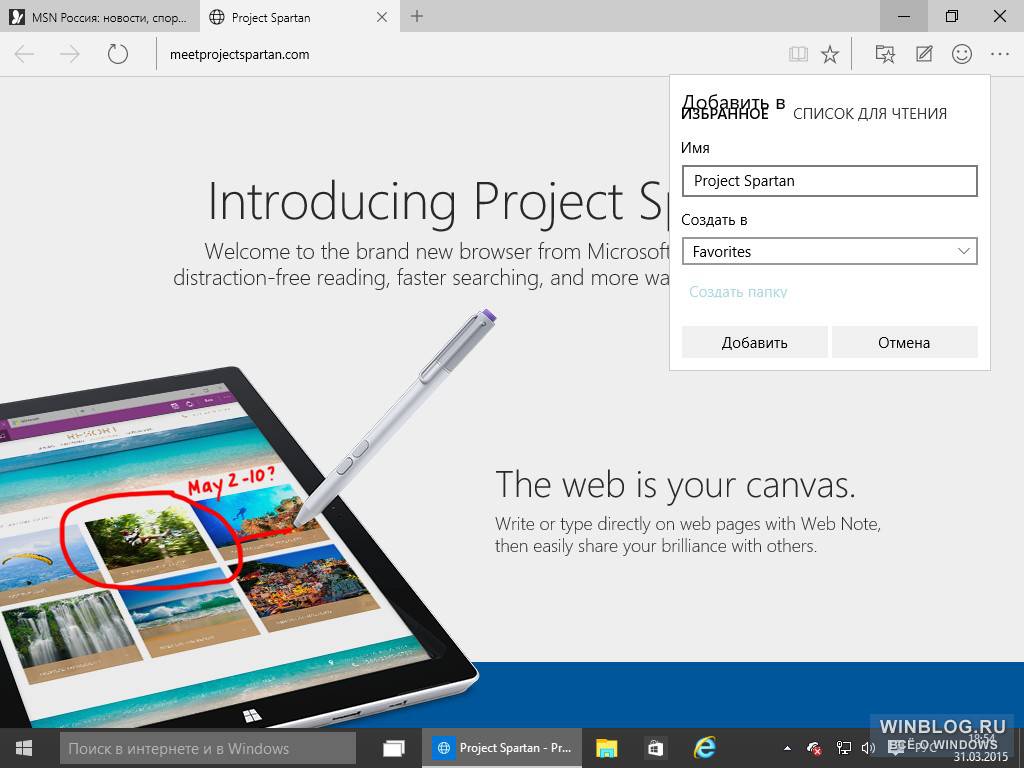
Task: Open Task View from the taskbar
Action: [394, 748]
